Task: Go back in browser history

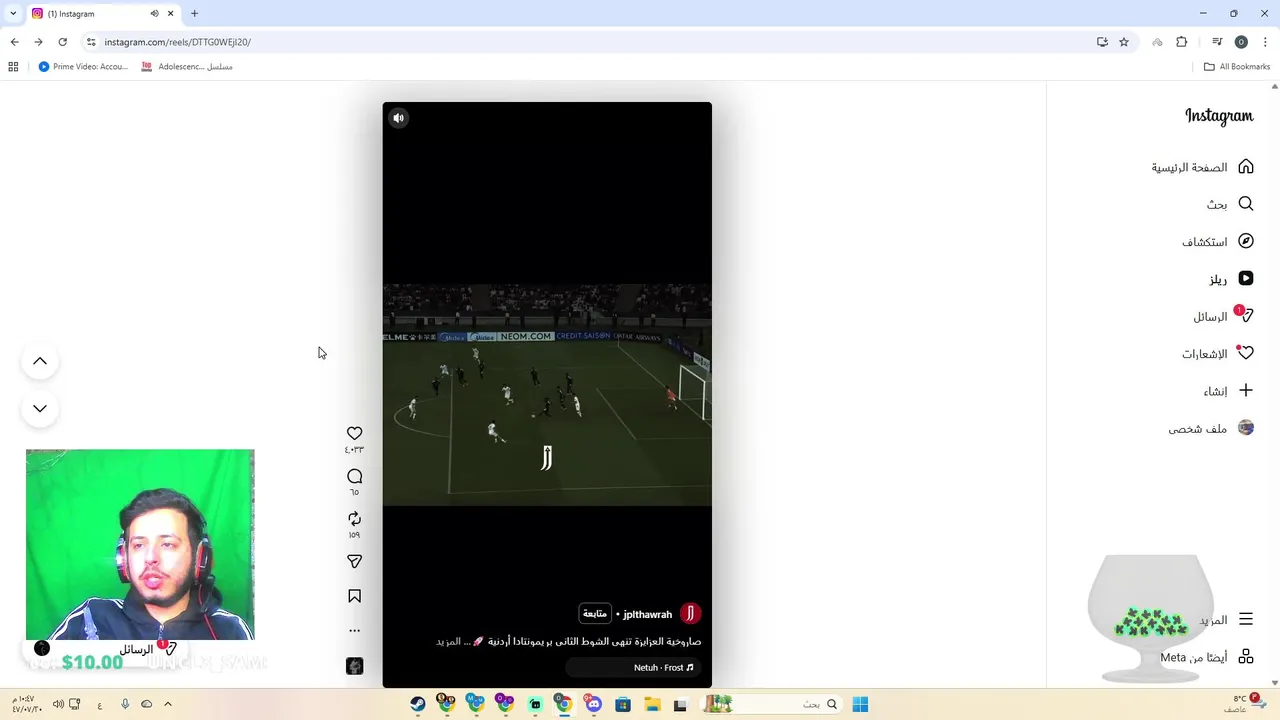Action: (x=14, y=42)
